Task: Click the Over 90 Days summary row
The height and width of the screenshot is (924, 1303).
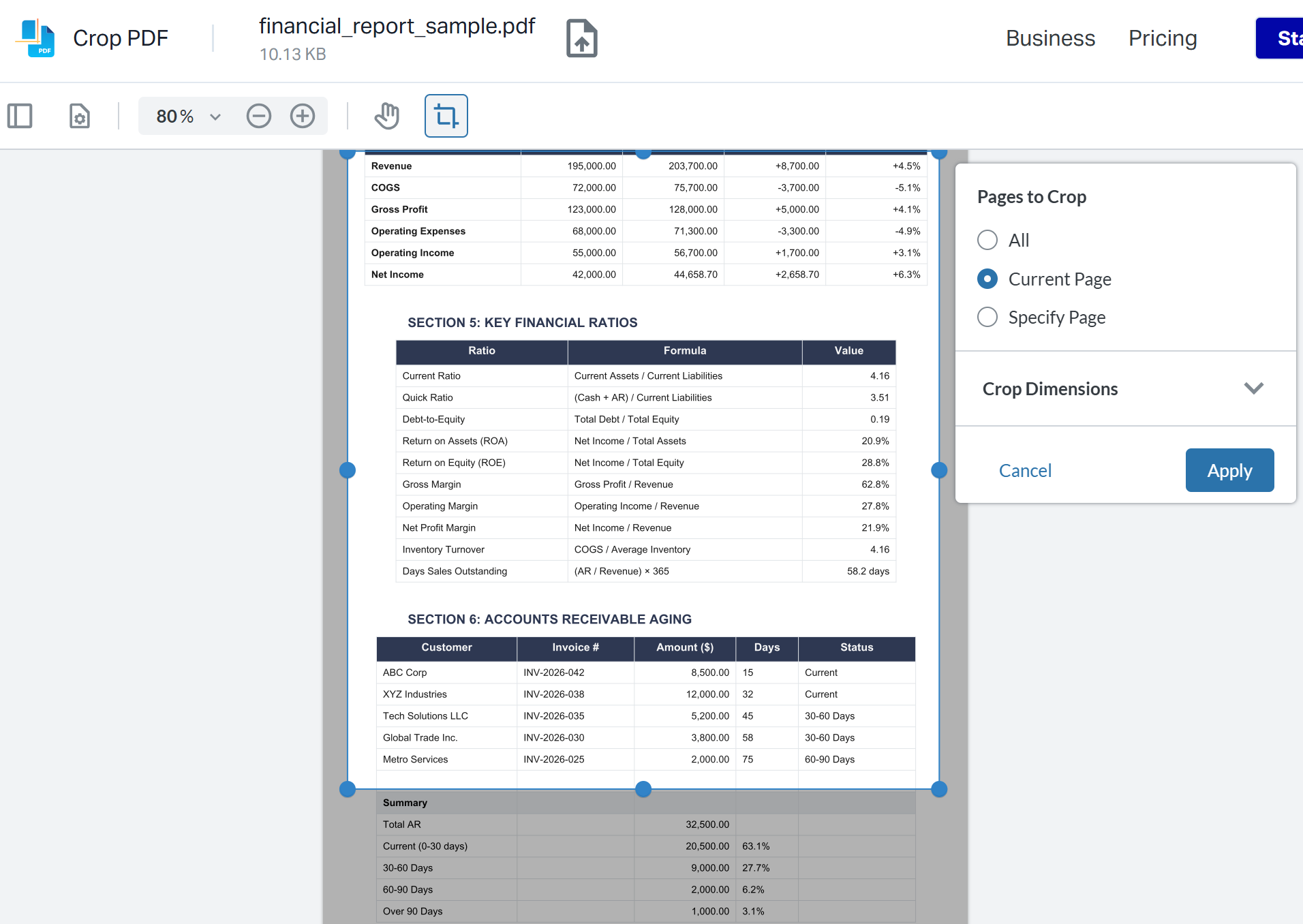Action: point(646,912)
